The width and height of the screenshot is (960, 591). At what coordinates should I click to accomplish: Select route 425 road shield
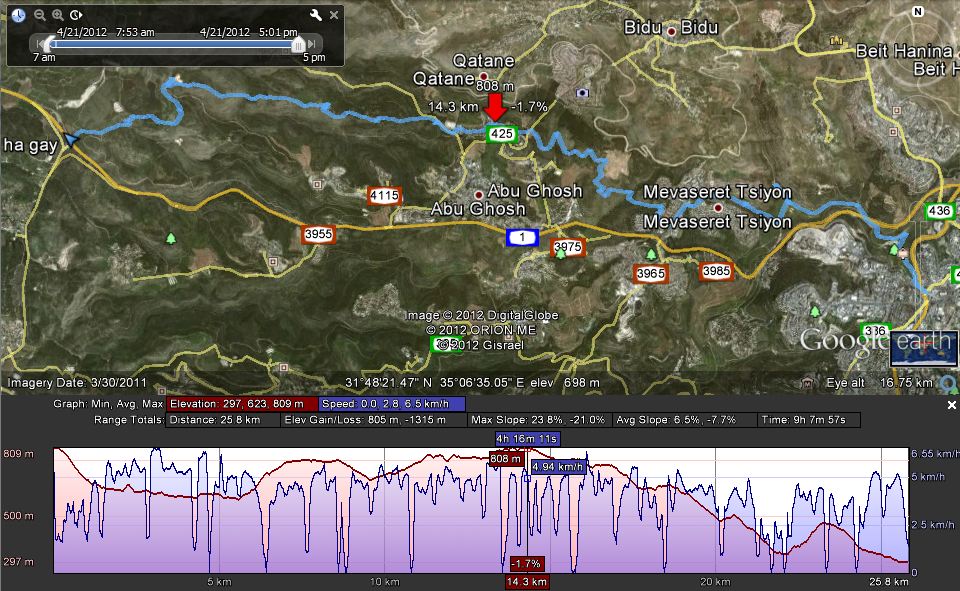(501, 133)
